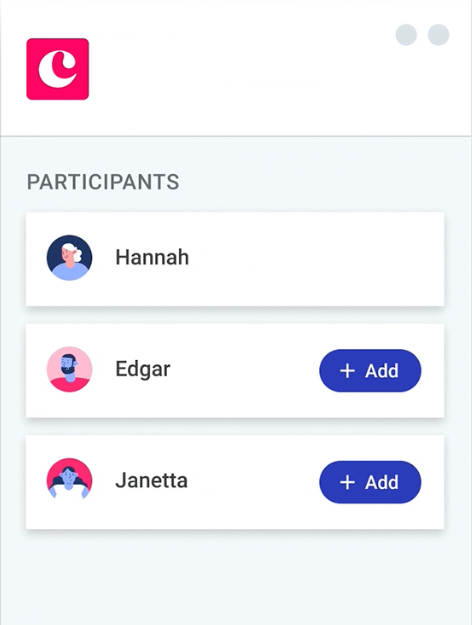Viewport: 472px width, 625px height.
Task: Click the second gray circle in header
Action: click(x=439, y=35)
